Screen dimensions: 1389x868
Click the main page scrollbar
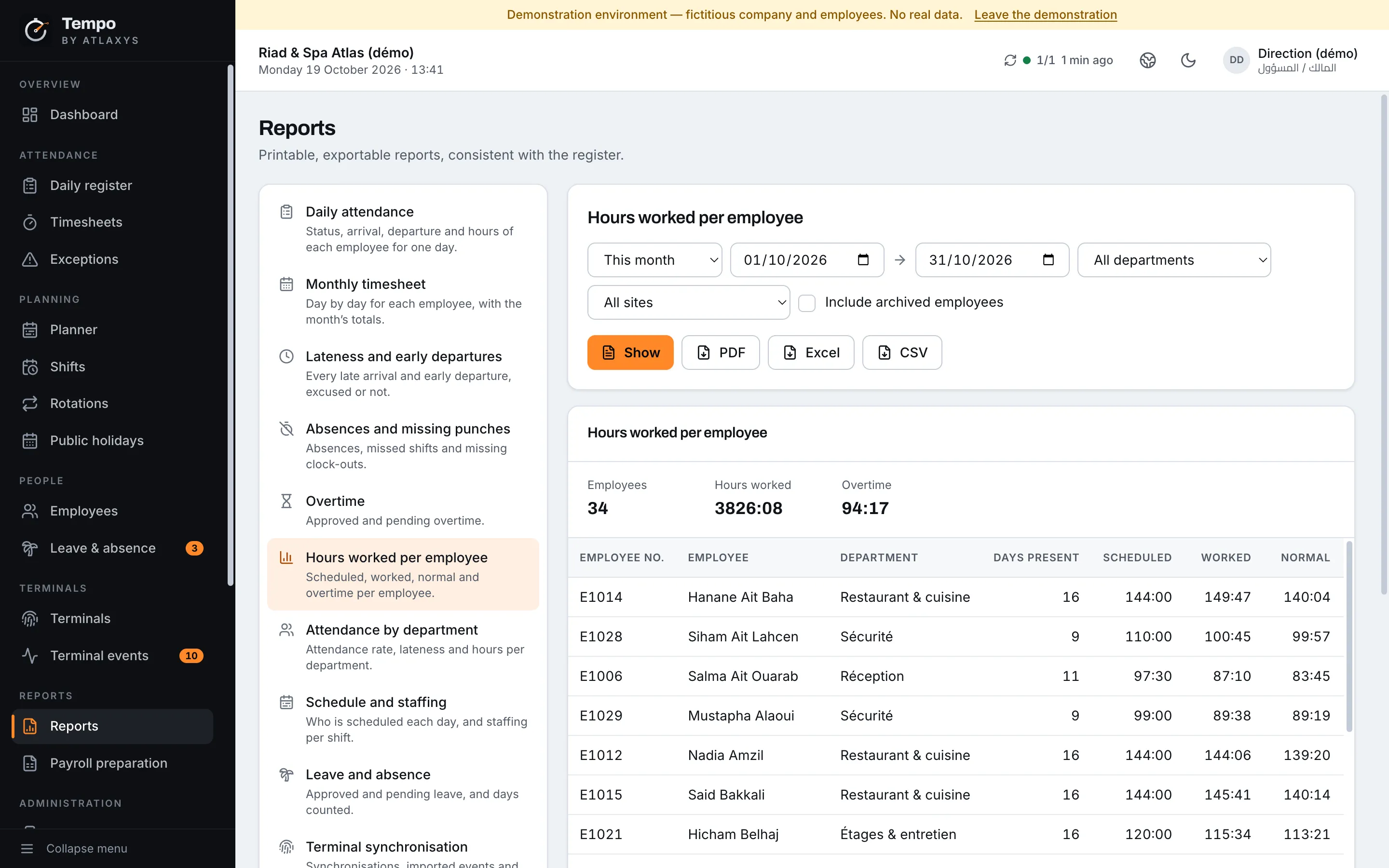tap(1384, 344)
